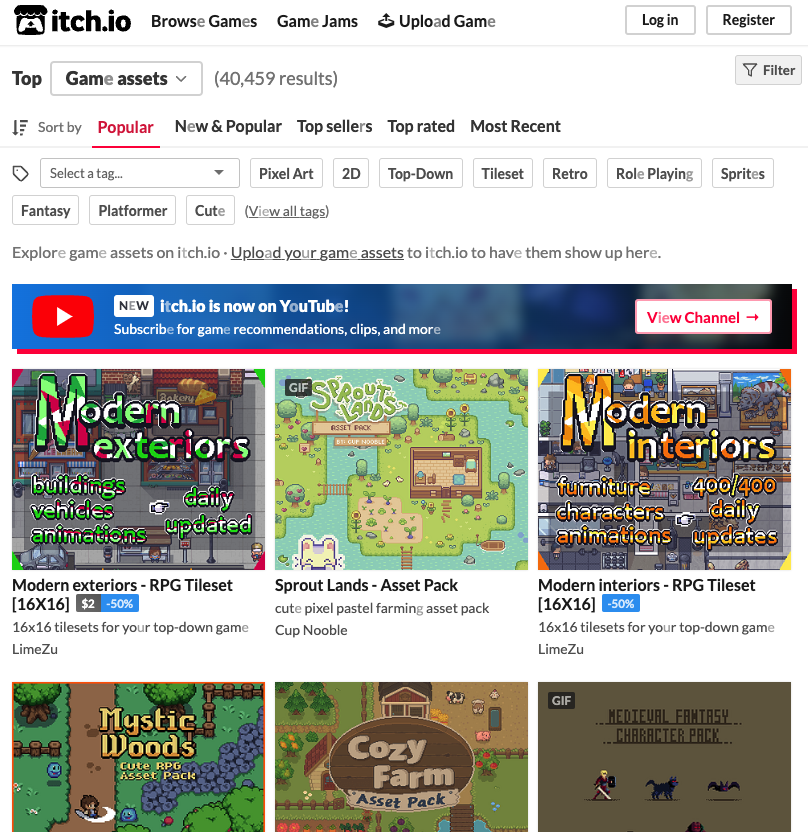Screen dimensions: 808x832
Task: Click the sort order icon beside Sort by
Action: click(x=20, y=127)
